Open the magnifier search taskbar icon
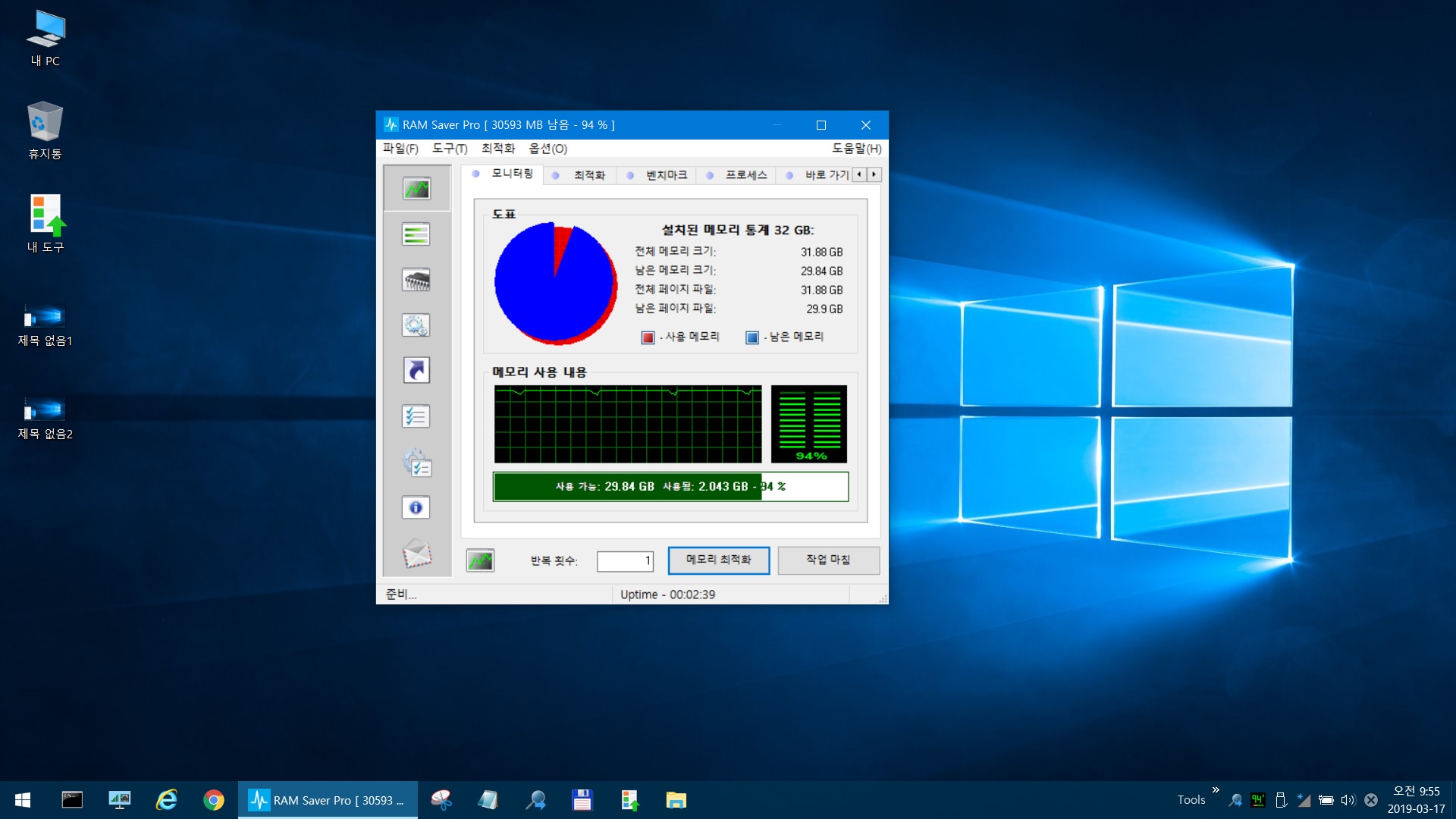This screenshot has height=819, width=1456. coord(536,800)
